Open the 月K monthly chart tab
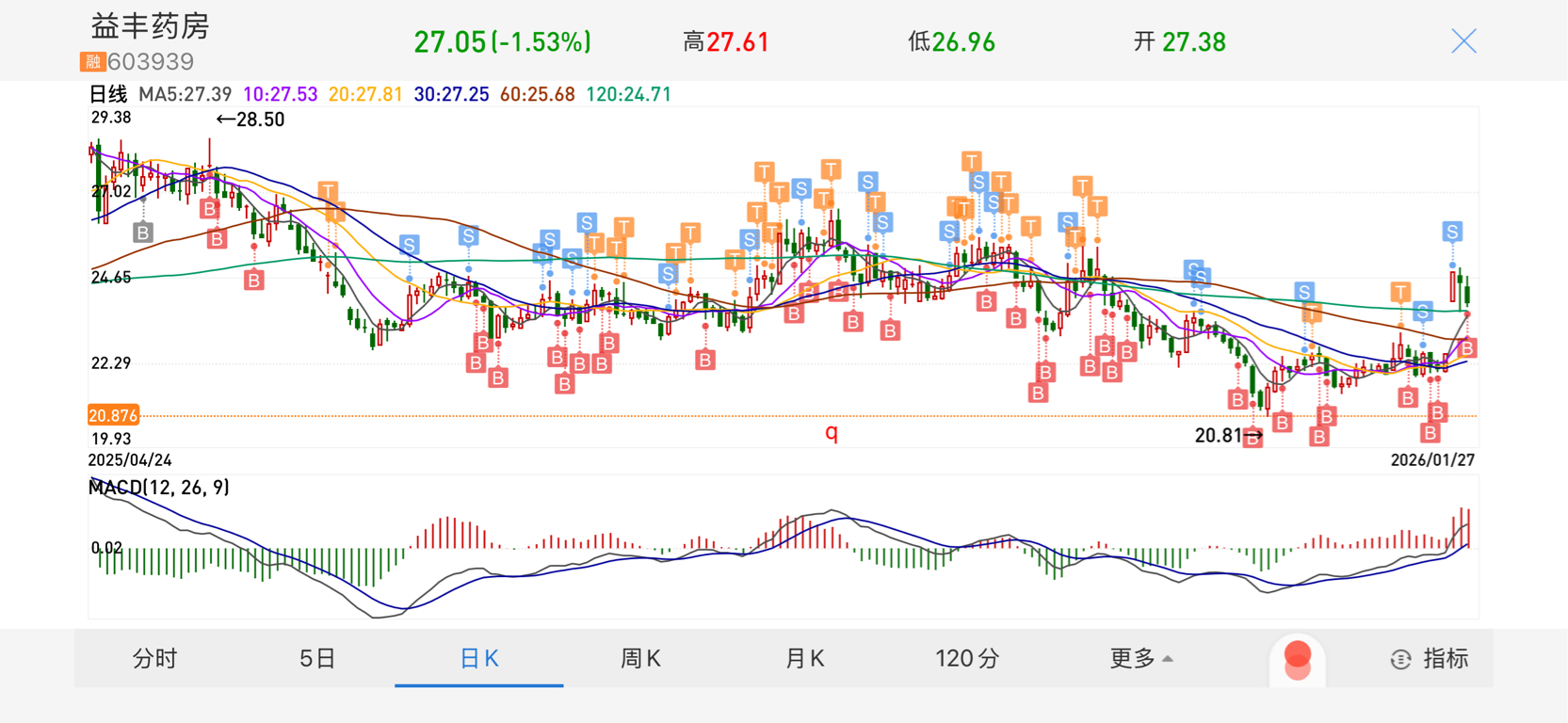The height and width of the screenshot is (723, 1568). tap(804, 658)
